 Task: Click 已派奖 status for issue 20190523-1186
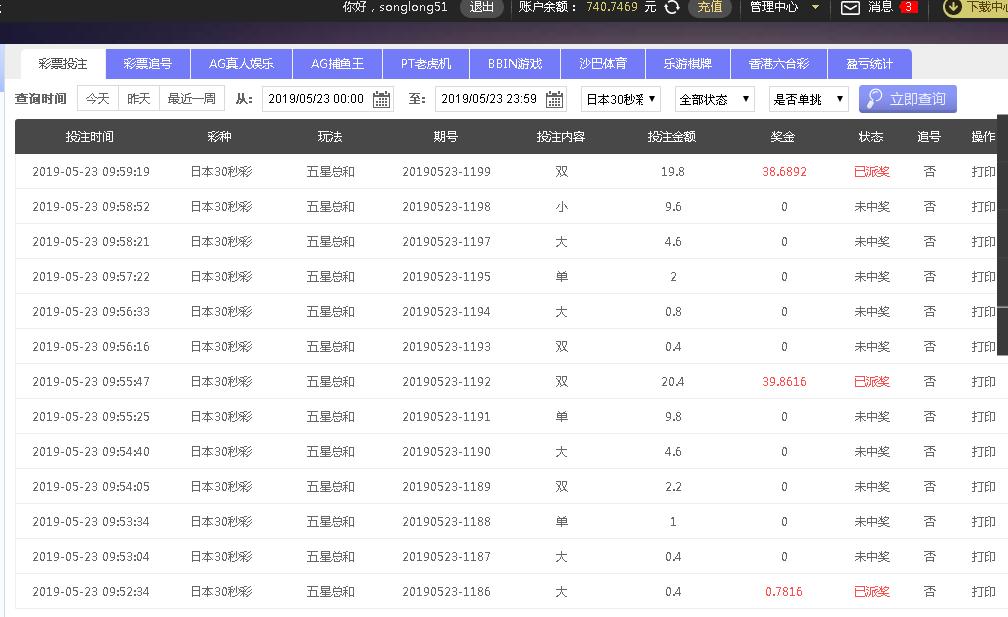tap(872, 592)
